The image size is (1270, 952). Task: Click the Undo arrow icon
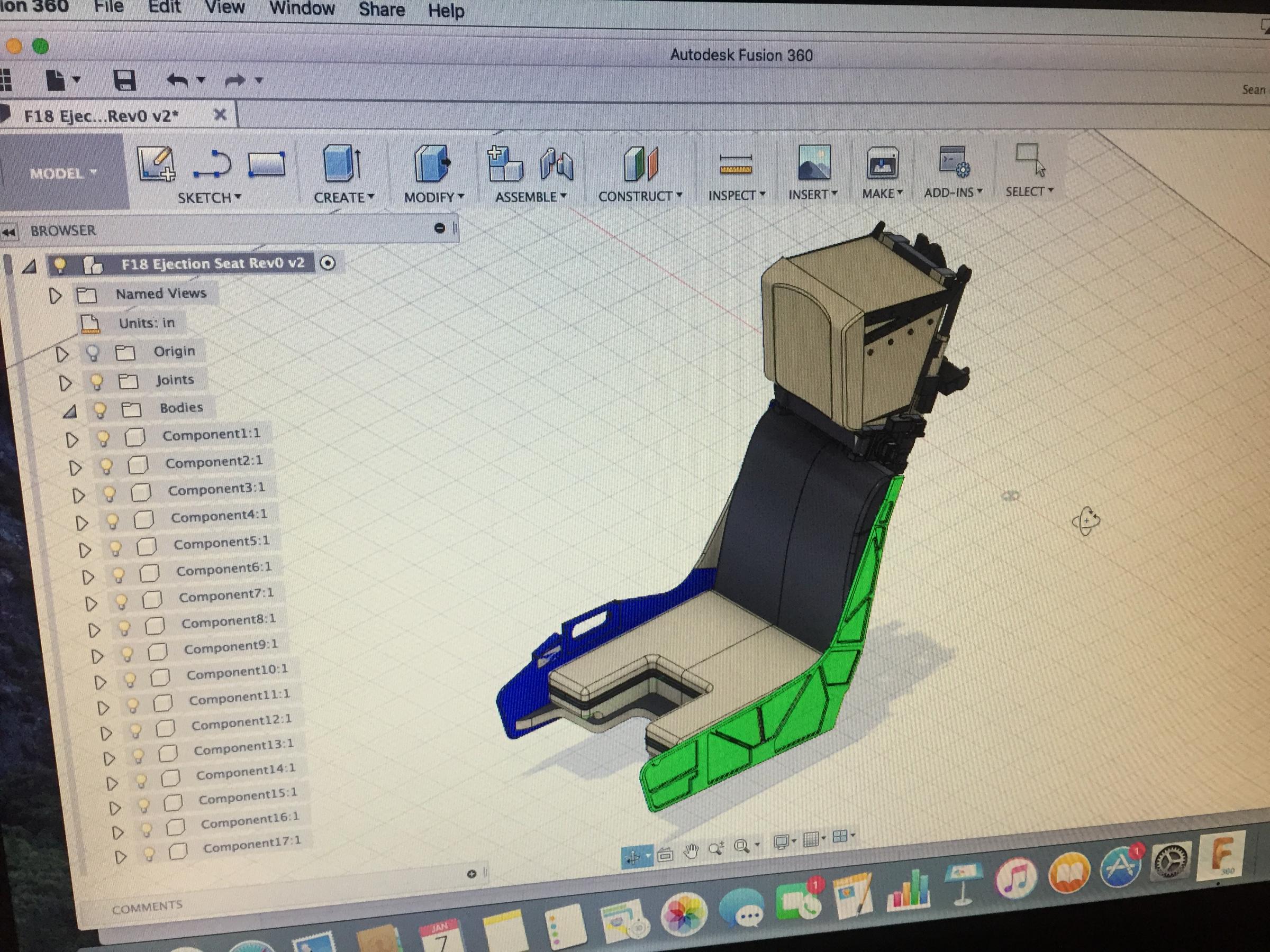tap(177, 80)
